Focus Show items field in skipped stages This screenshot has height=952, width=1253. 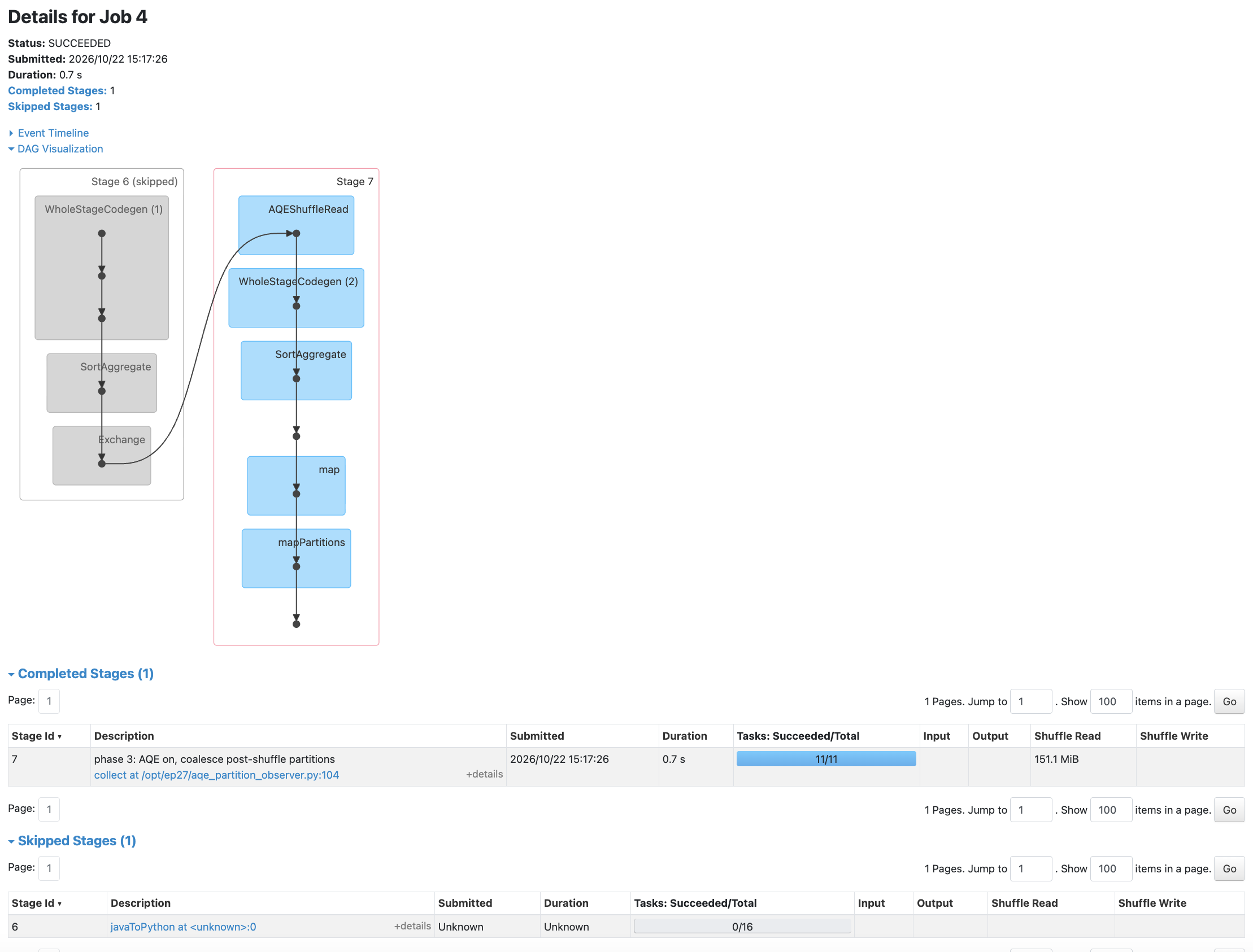[x=1111, y=868]
